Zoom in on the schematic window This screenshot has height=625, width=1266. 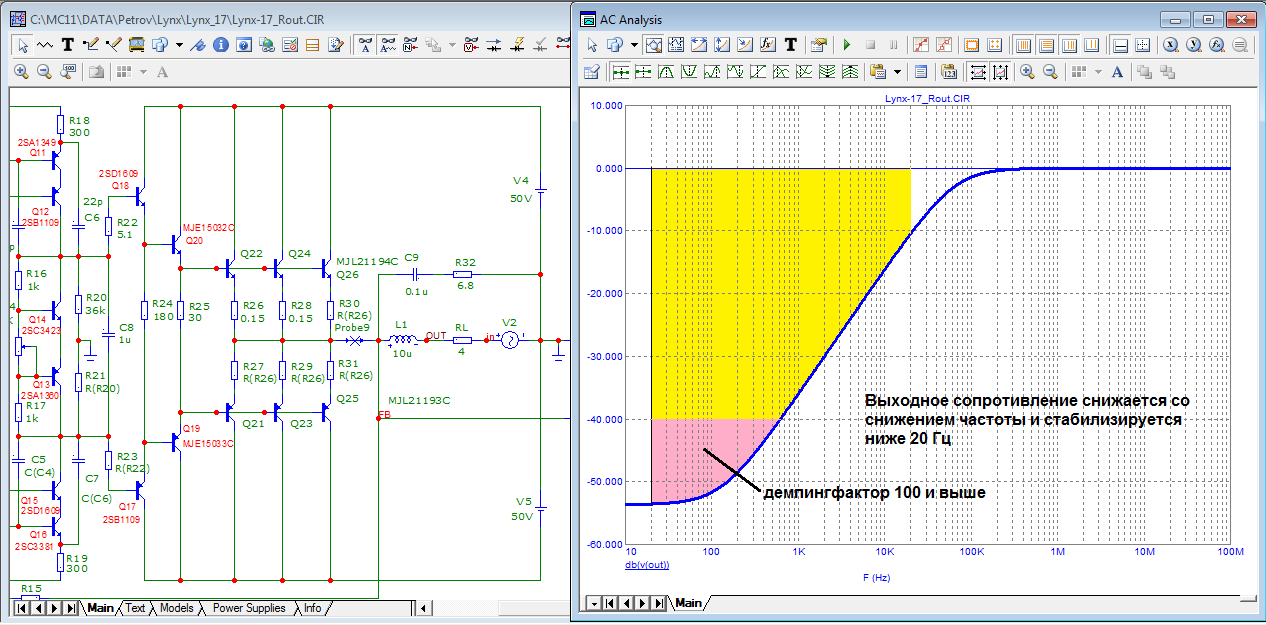pos(21,72)
